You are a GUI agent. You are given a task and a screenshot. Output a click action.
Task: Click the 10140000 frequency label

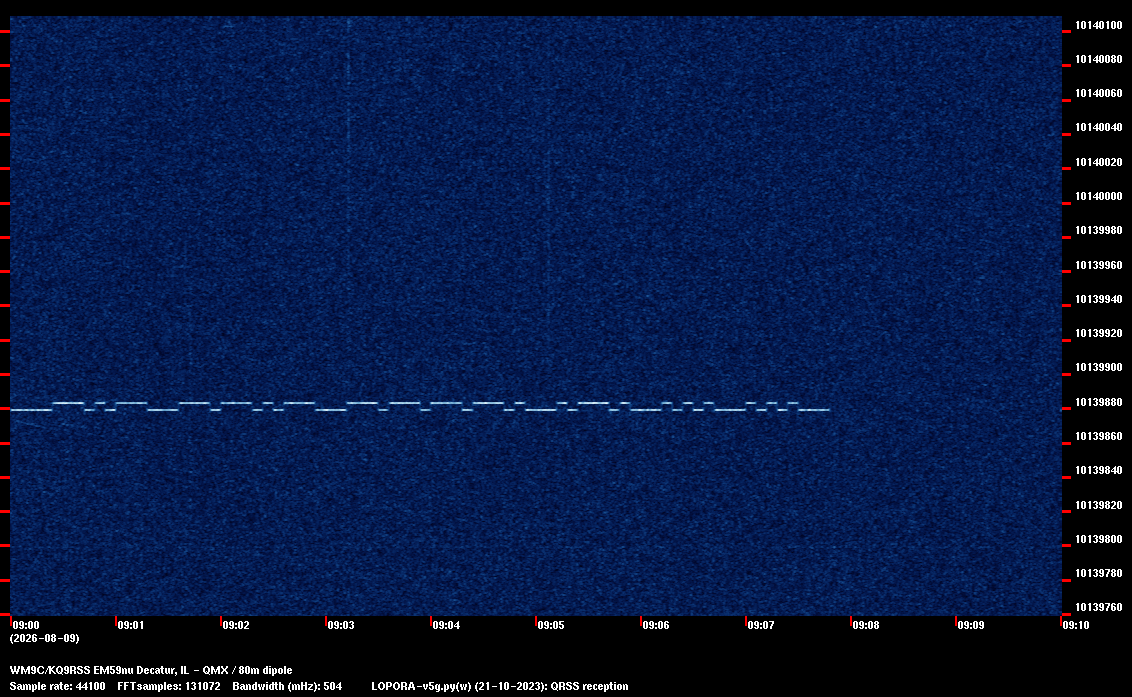[x=1099, y=196]
